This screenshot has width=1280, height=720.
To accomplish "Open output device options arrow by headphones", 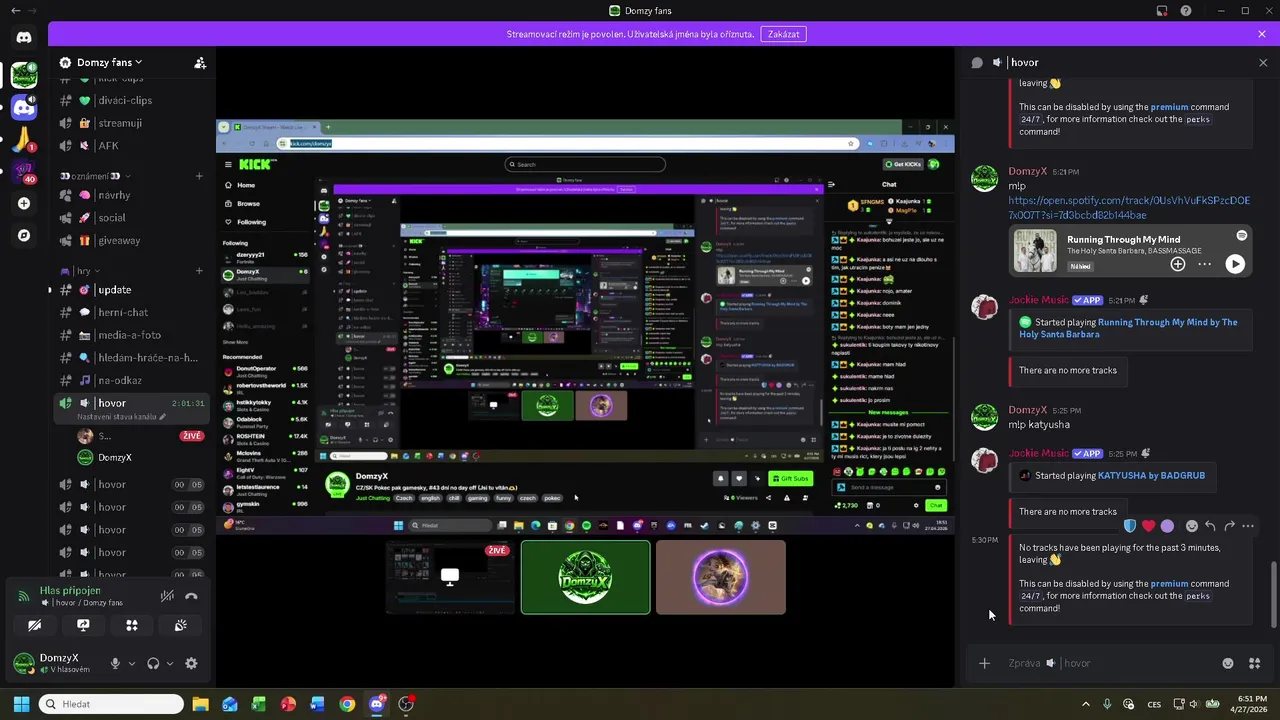I will click(x=169, y=664).
